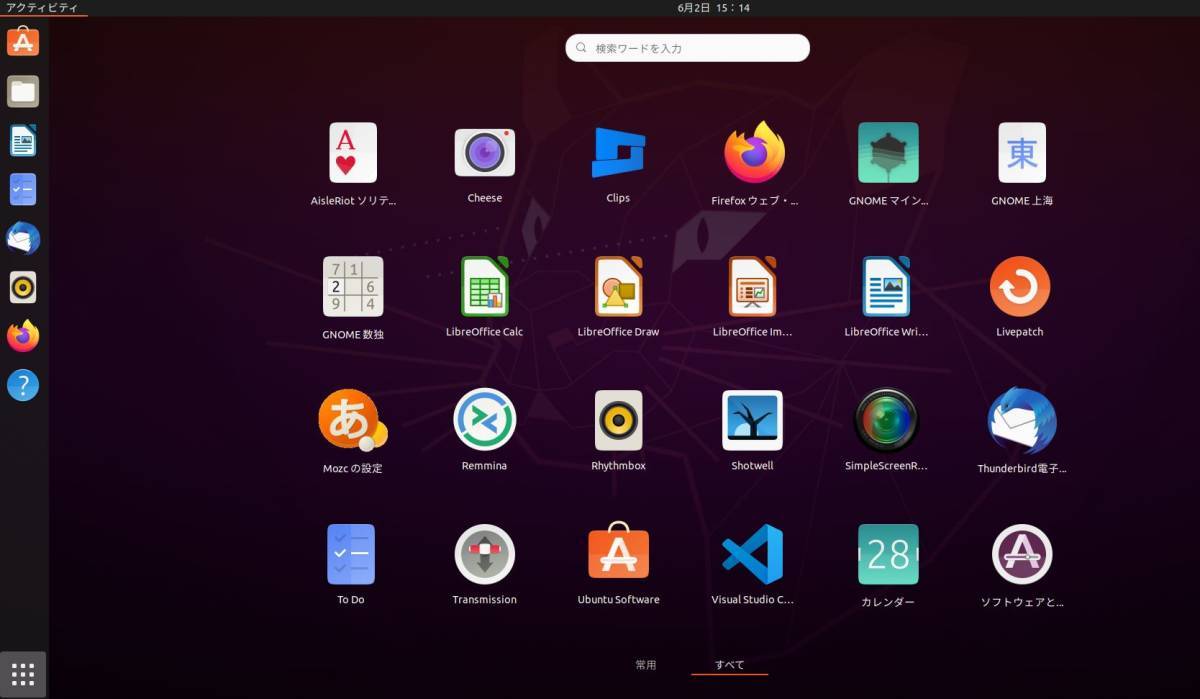Open Transmission torrent client
1200x699 pixels.
tap(485, 554)
